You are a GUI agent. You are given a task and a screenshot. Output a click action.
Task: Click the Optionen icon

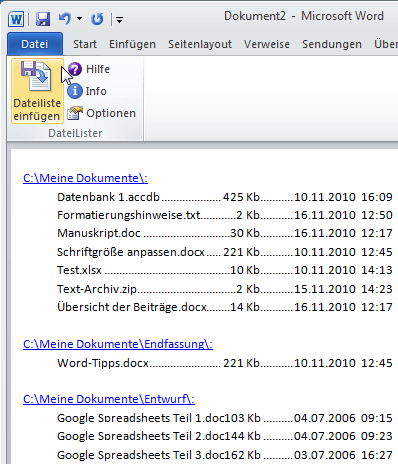75,113
